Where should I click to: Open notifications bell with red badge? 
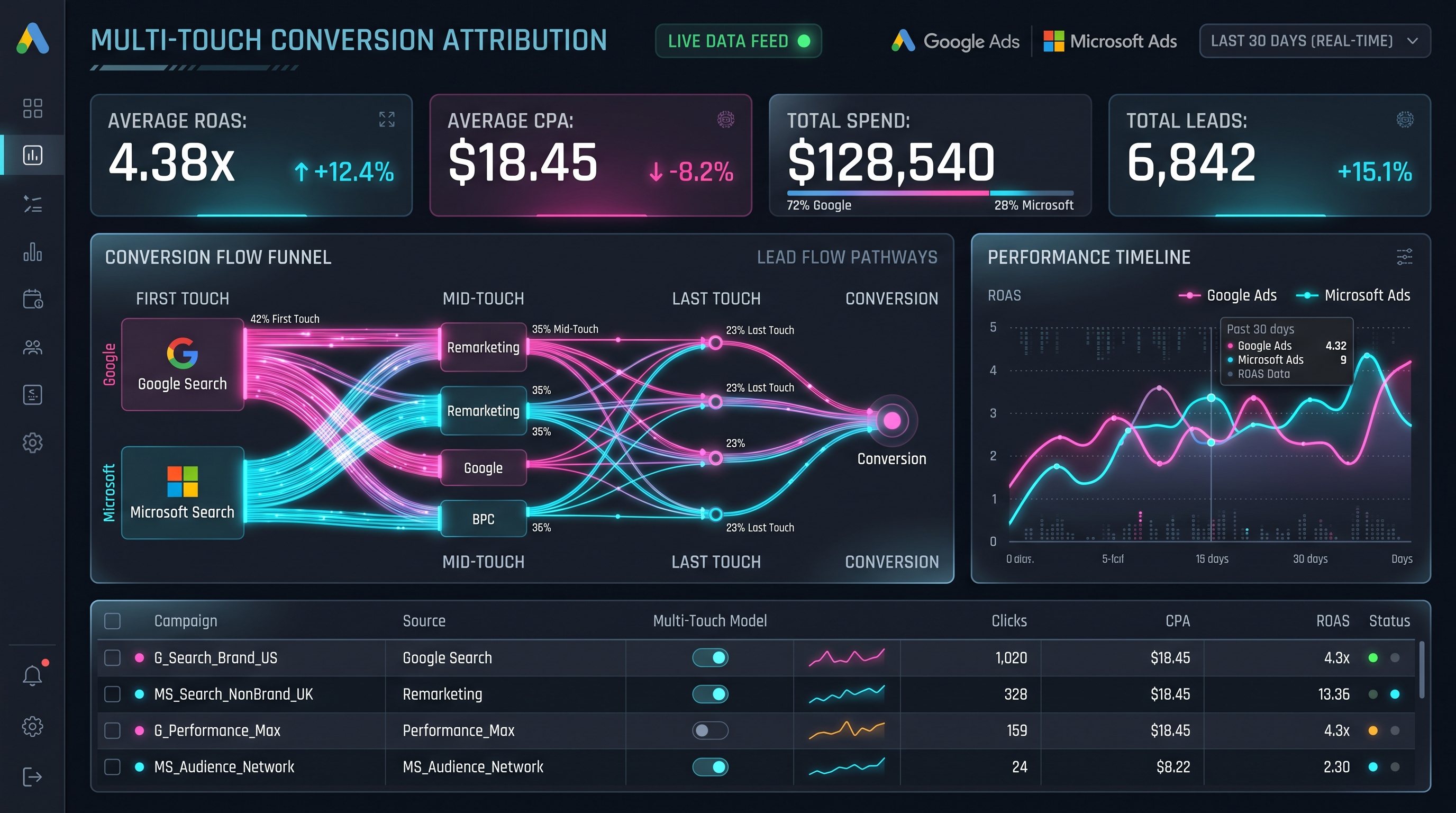point(33,675)
